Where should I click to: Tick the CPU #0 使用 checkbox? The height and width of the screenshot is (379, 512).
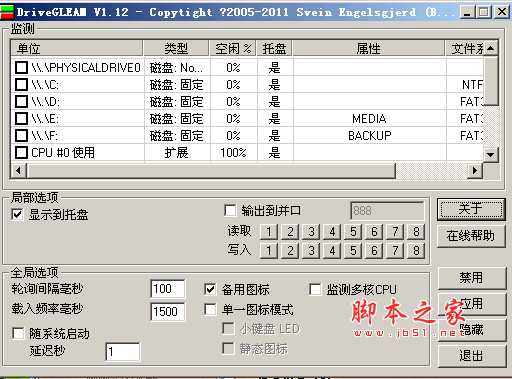tap(21, 153)
